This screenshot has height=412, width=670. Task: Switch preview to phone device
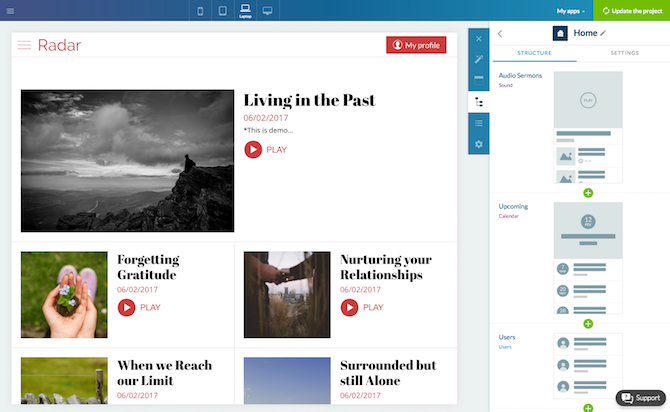click(201, 12)
